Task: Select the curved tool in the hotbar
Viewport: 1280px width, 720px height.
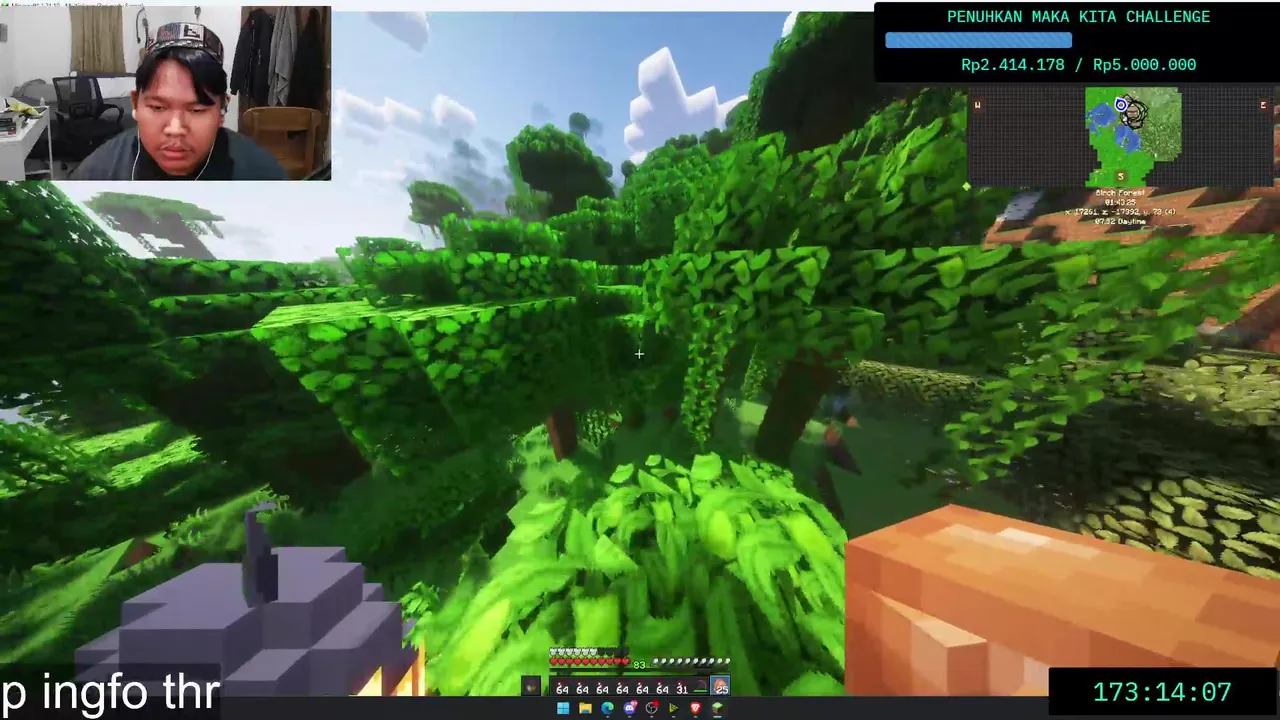Action: (x=701, y=687)
